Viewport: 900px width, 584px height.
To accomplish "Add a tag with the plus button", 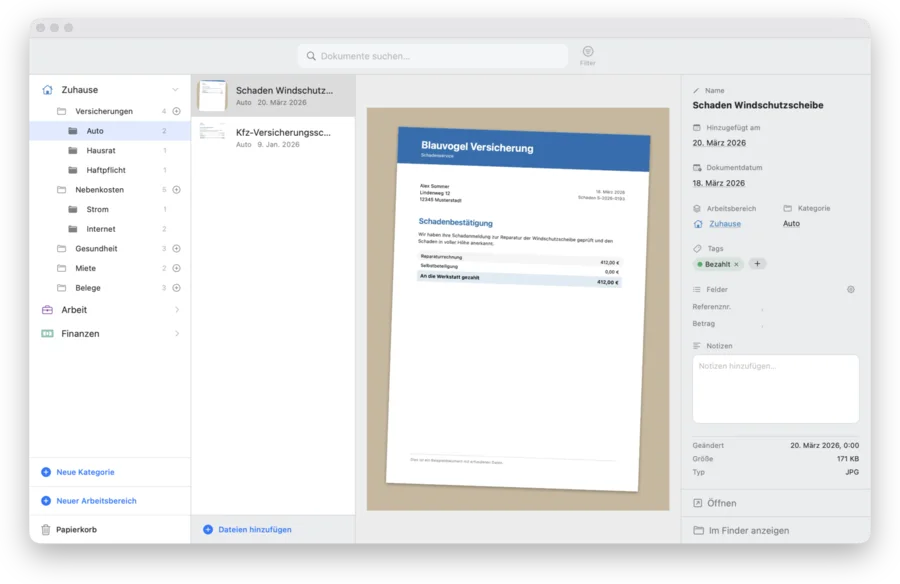I will point(757,264).
